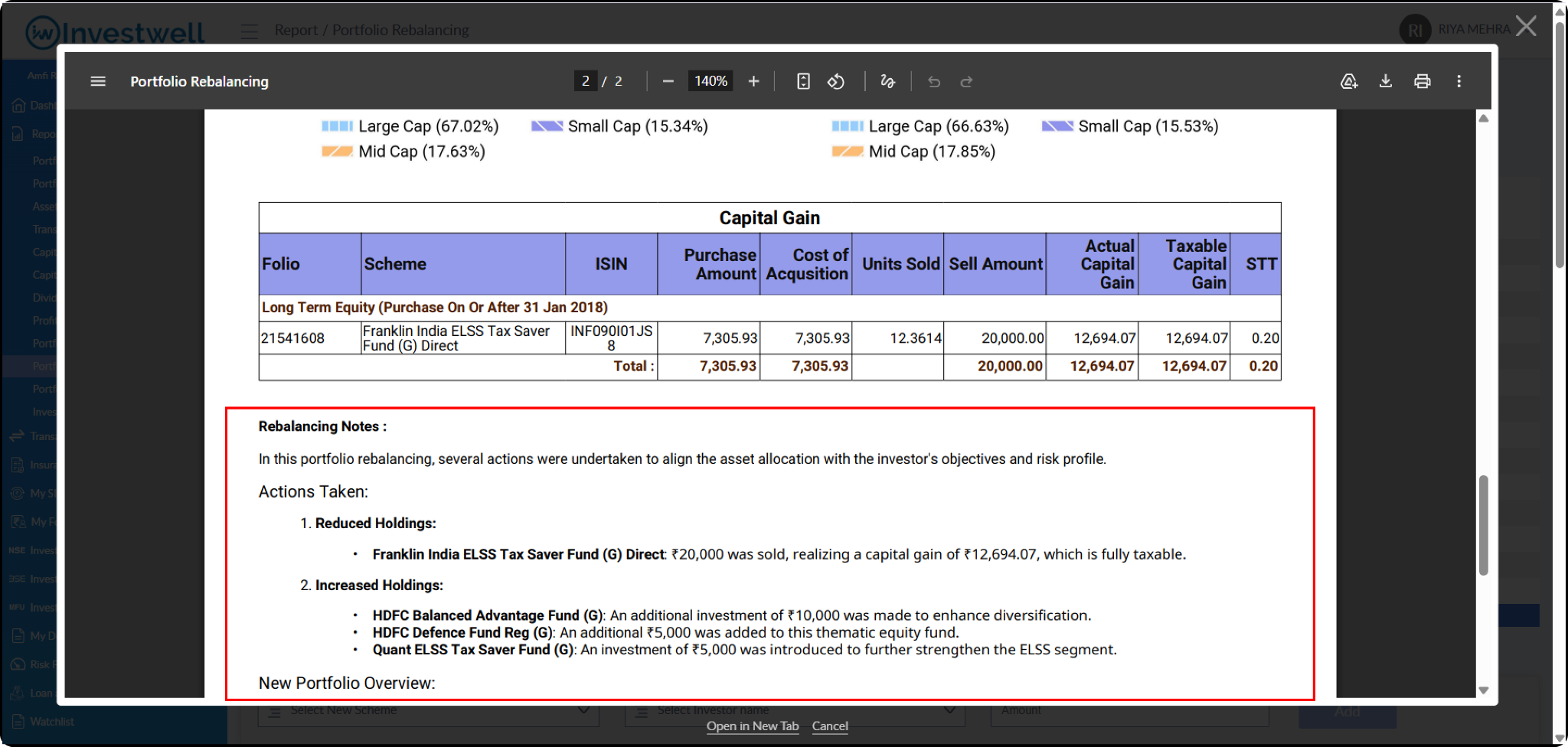
Task: Toggle fit to page icon
Action: point(803,81)
